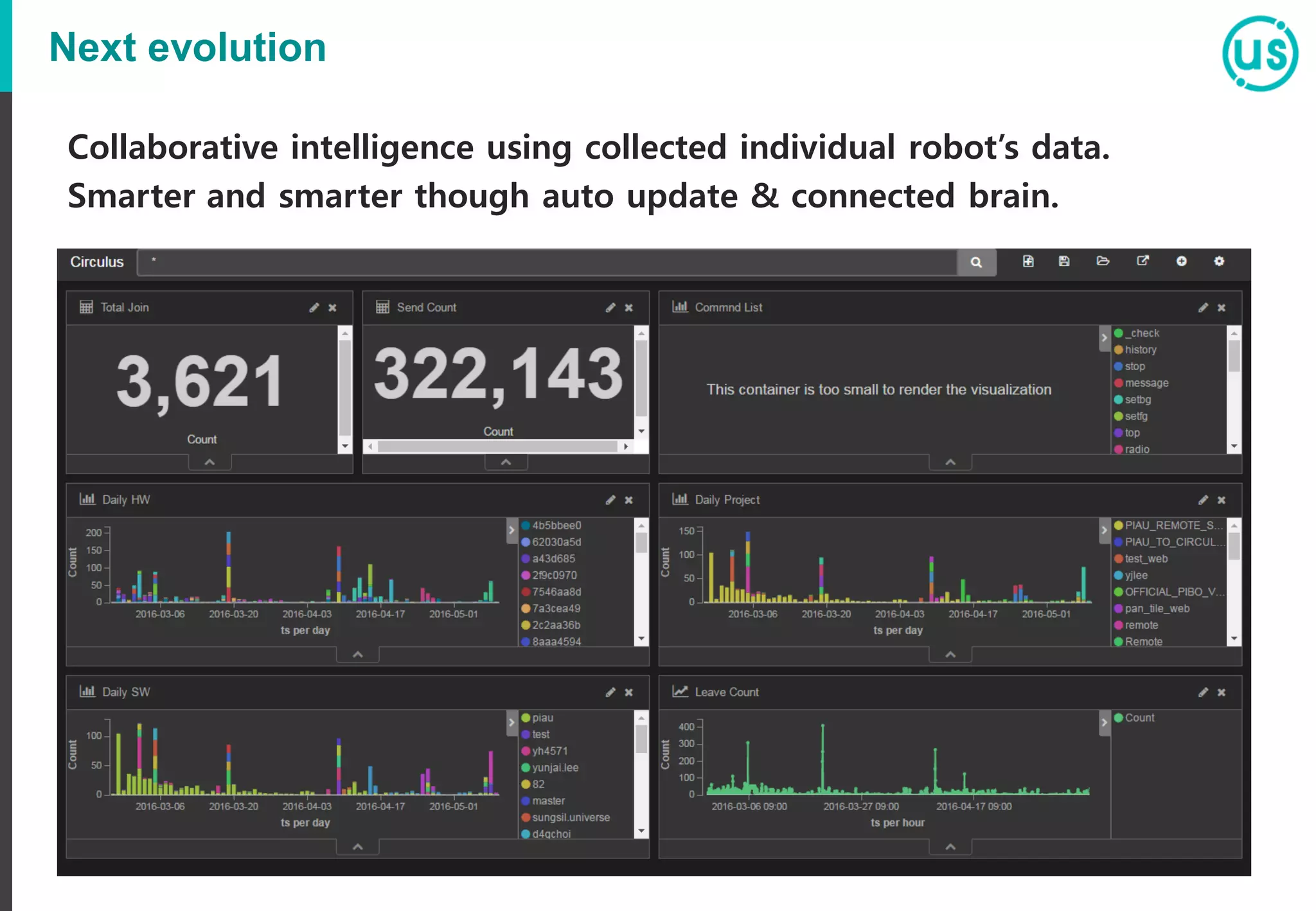This screenshot has height=911, width=1316.
Task: Click the share dashboard icon
Action: tap(1143, 261)
